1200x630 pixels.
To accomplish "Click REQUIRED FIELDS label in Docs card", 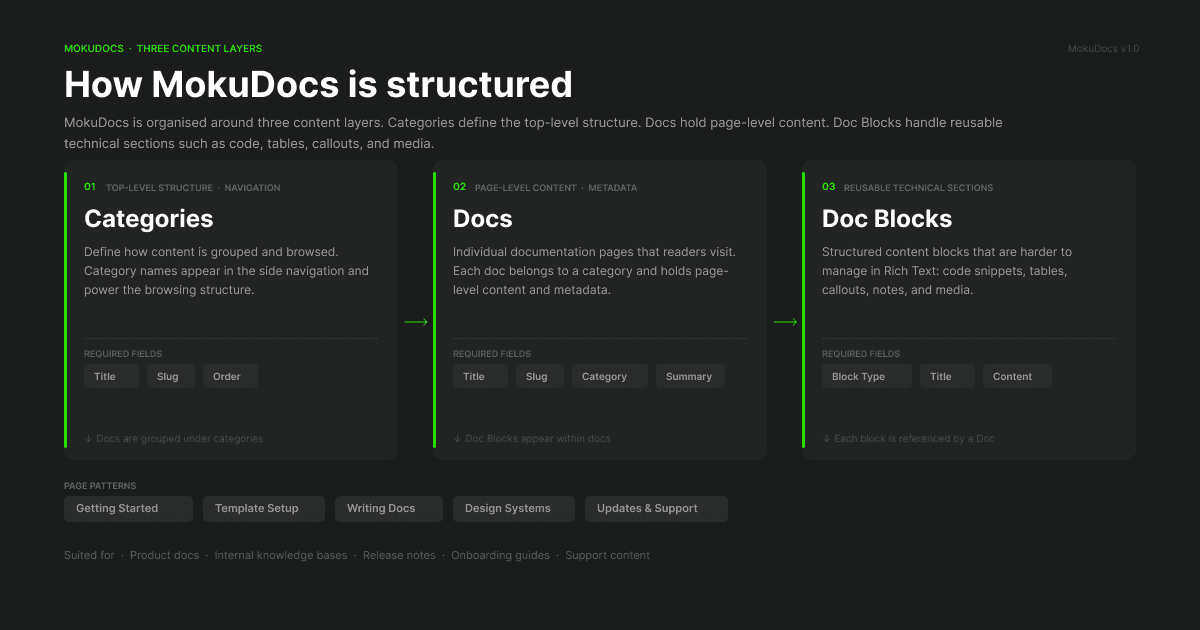I will click(x=492, y=354).
